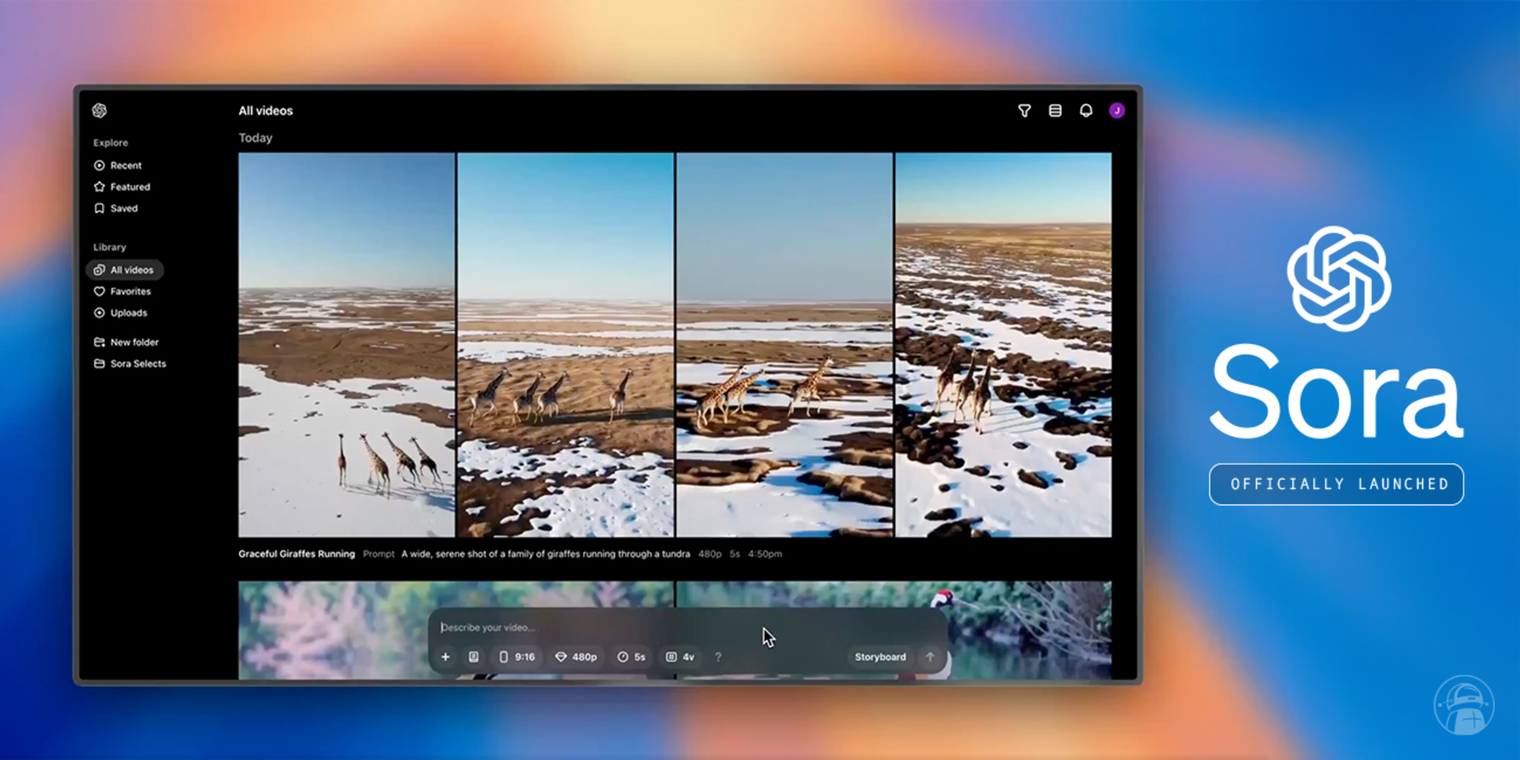
Task: Open the purple user profile avatar
Action: (1117, 111)
